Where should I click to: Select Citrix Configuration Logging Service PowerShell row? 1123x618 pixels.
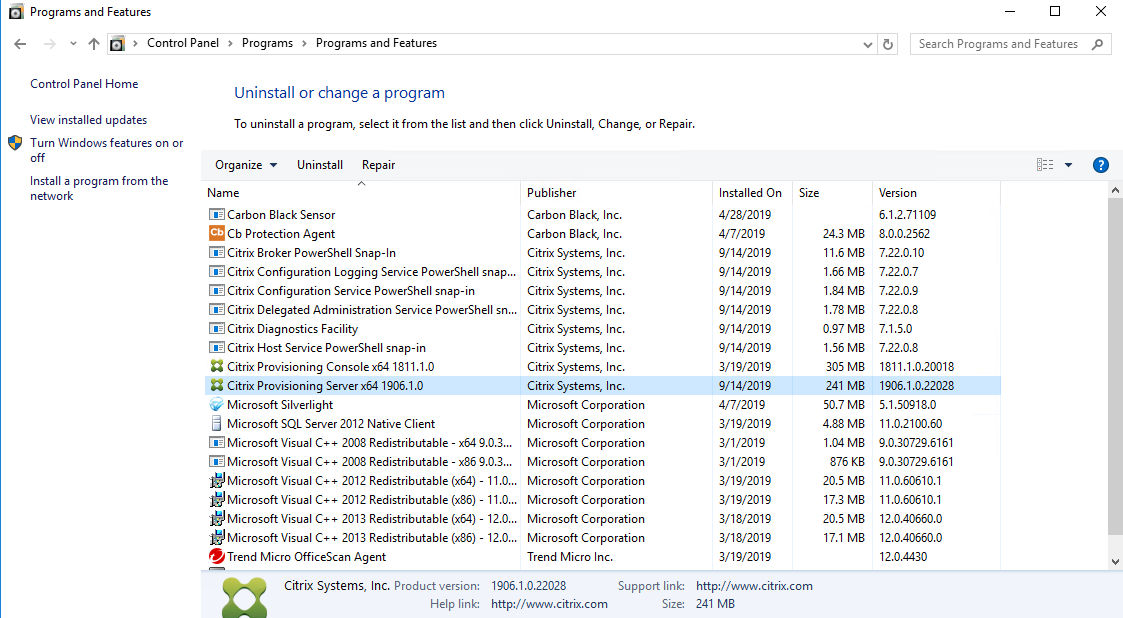point(602,271)
